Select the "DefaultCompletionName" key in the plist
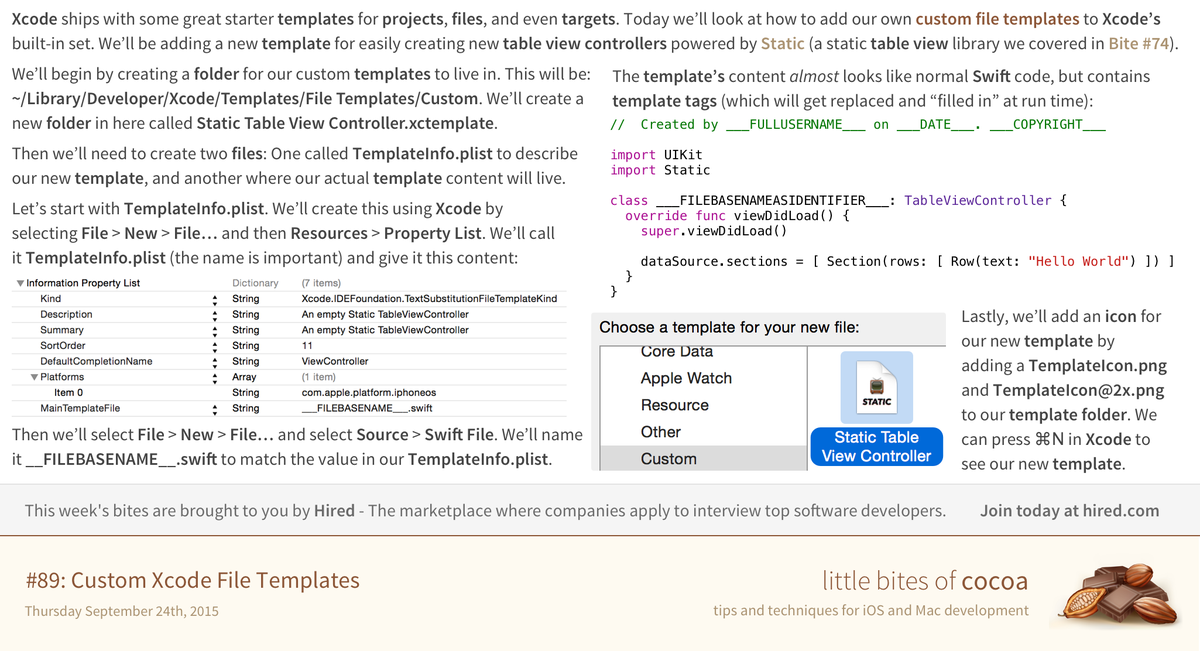This screenshot has height=651, width=1200. [x=96, y=361]
